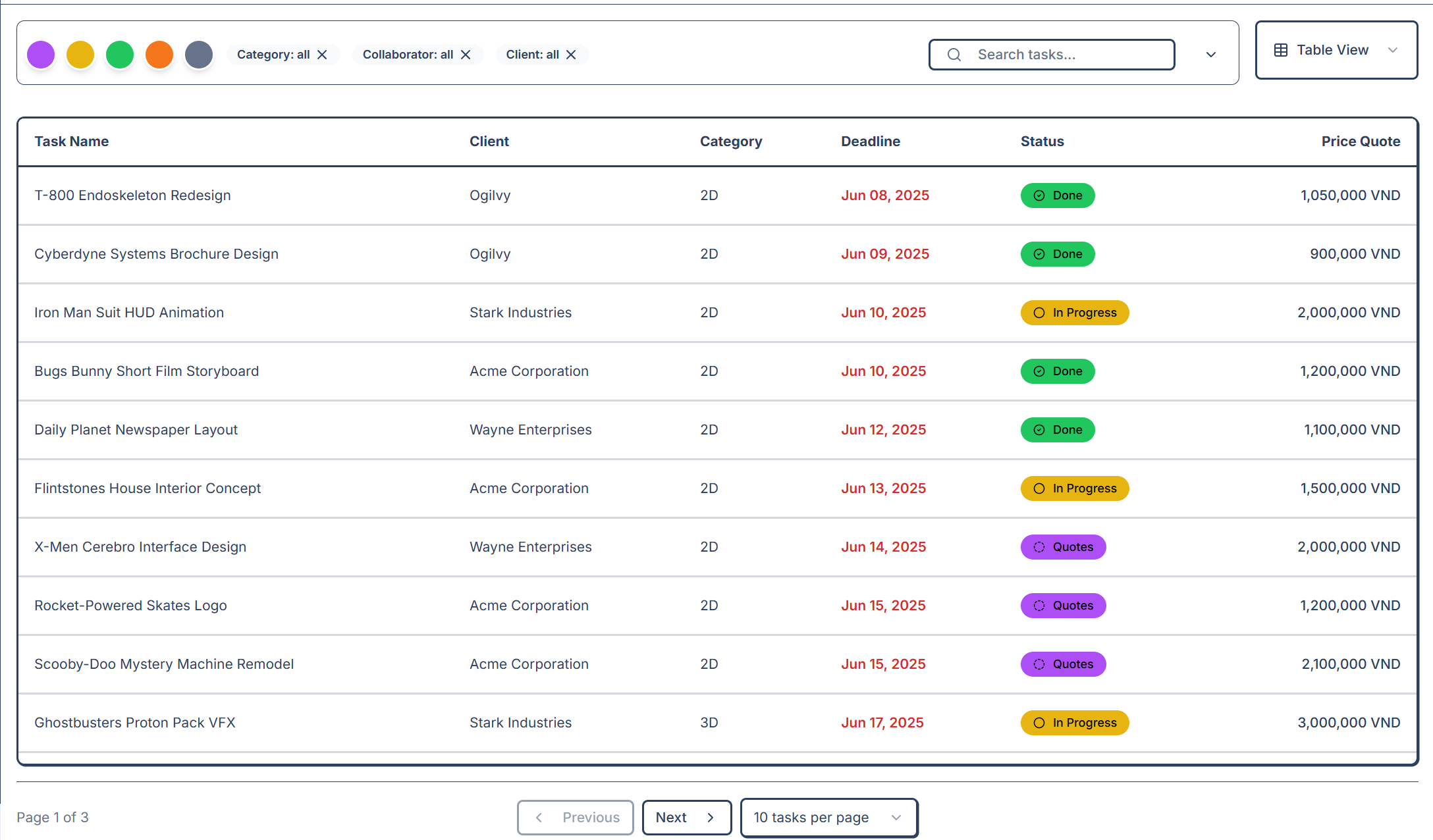Open Daily Planet Newspaper Layout task
This screenshot has width=1433, height=840.
(x=136, y=430)
